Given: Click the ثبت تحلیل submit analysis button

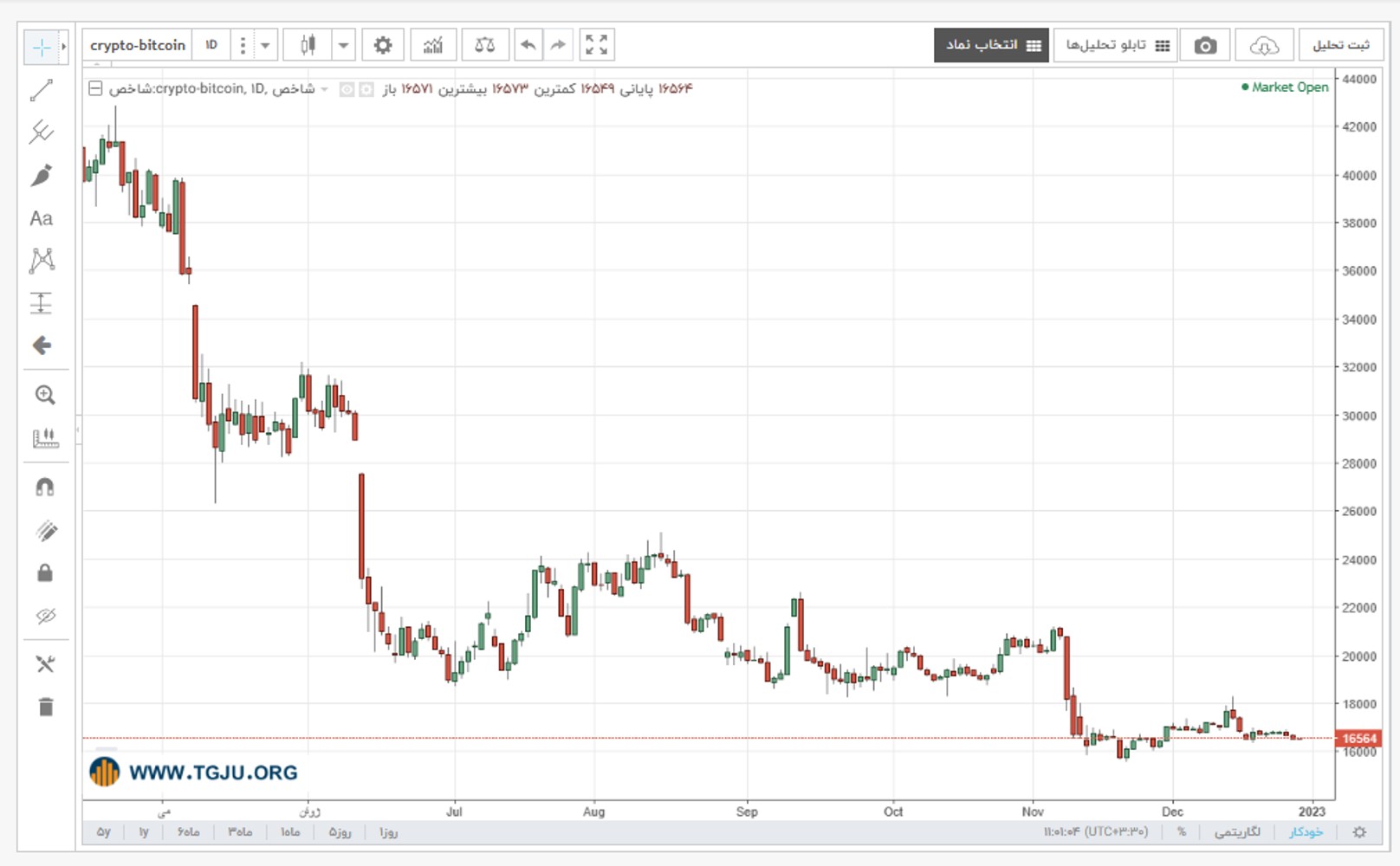Looking at the screenshot, I should pyautogui.click(x=1341, y=45).
